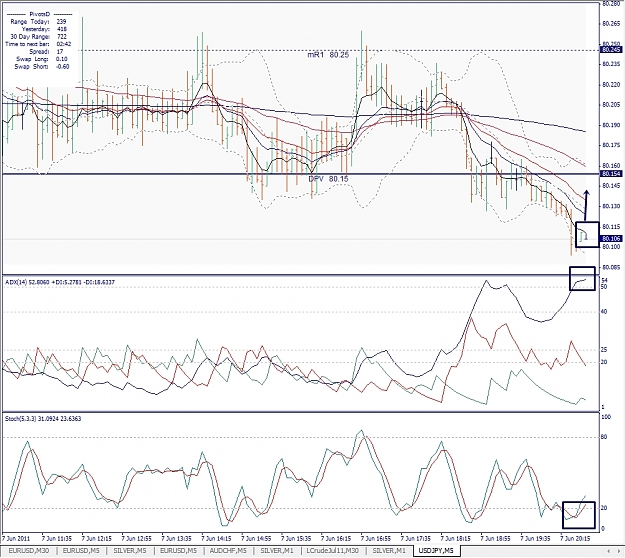625x558 pixels.
Task: Click the mR1 80.25 pivot label
Action: point(328,55)
